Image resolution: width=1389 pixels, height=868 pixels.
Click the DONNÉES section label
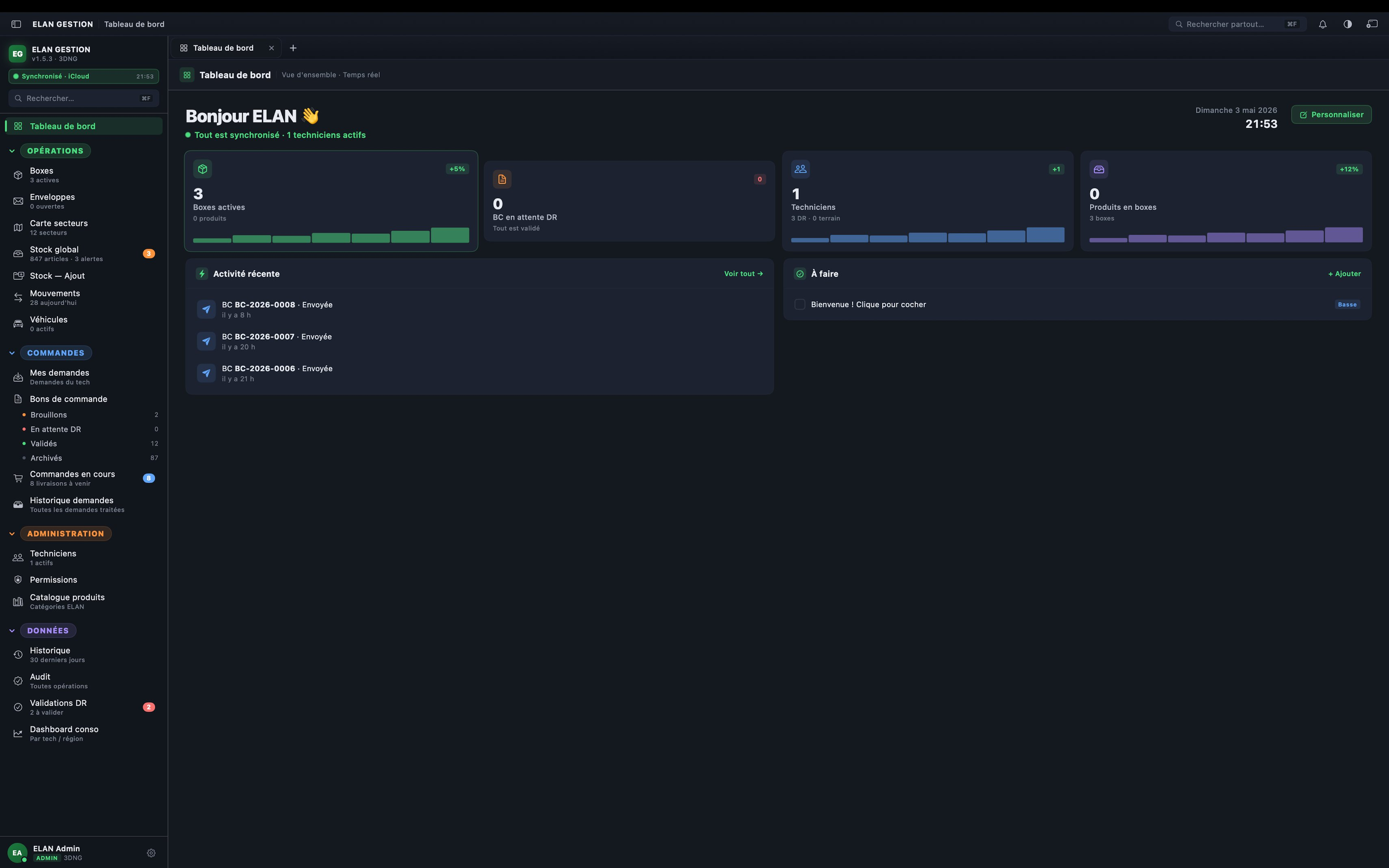(48, 630)
